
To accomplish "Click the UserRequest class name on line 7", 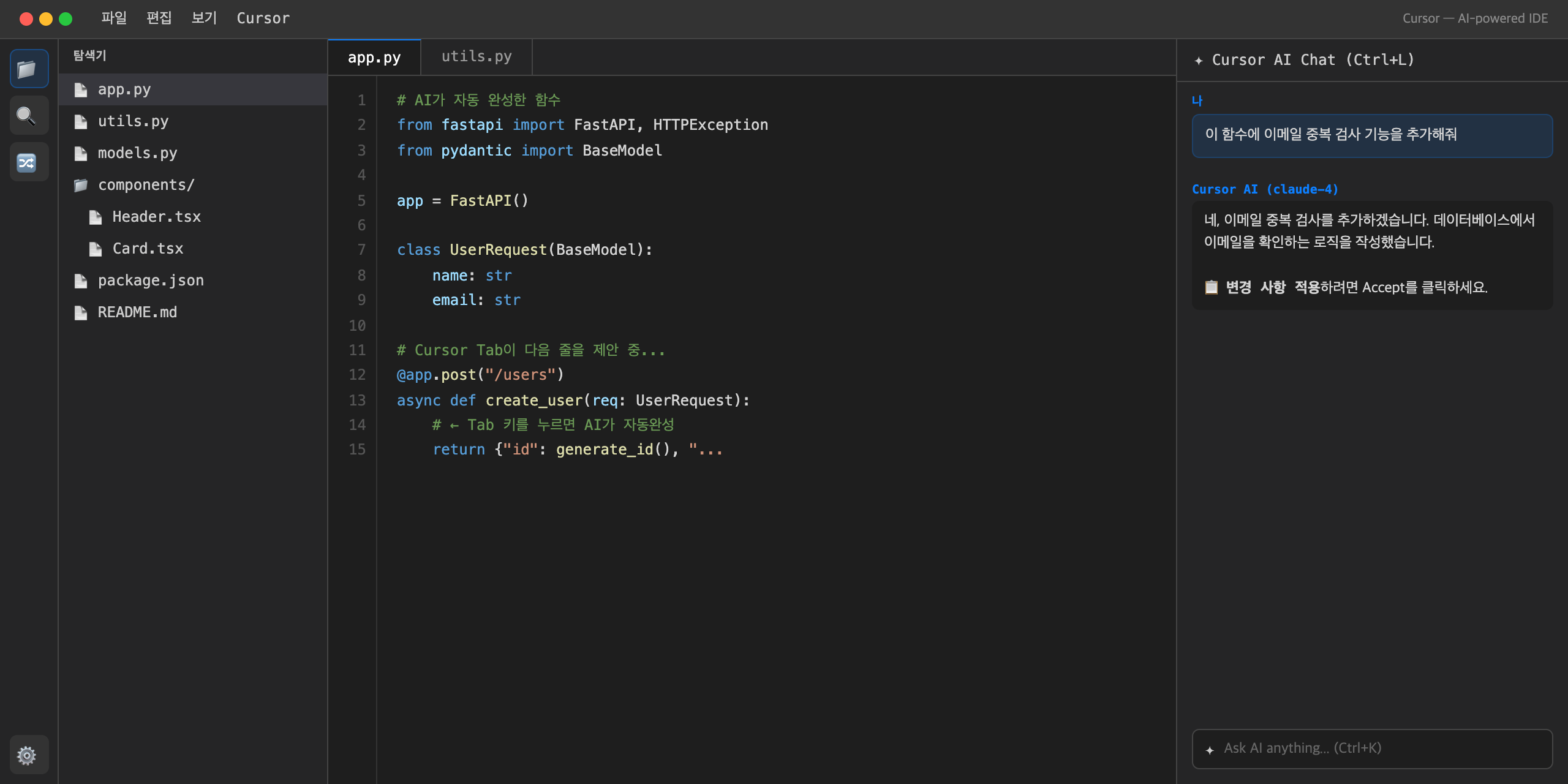I will (x=498, y=250).
